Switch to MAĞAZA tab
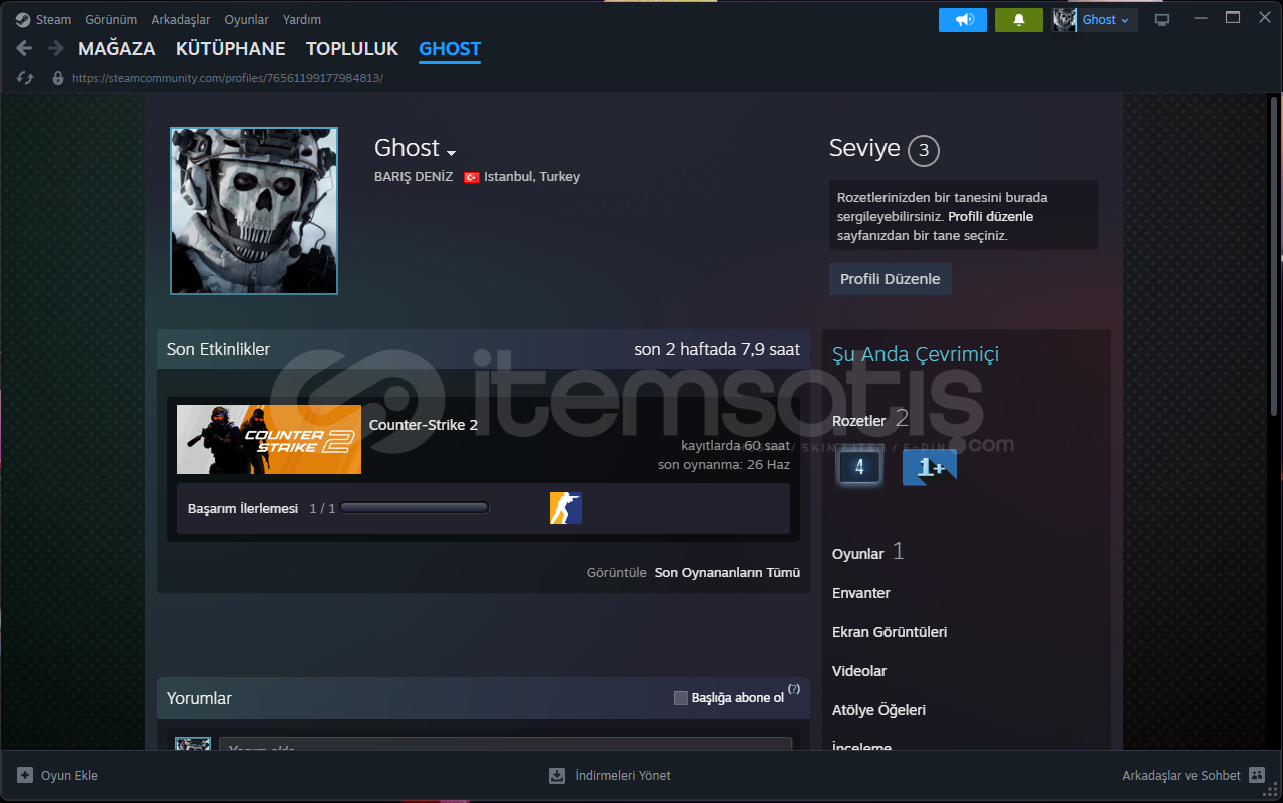Image resolution: width=1283 pixels, height=803 pixels. [x=117, y=48]
